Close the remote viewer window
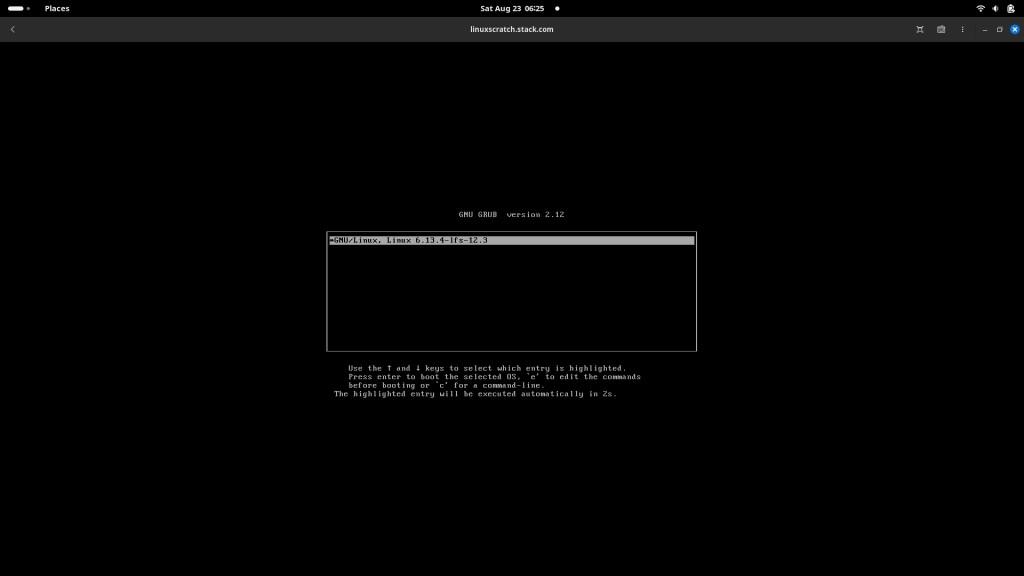 coord(1014,29)
